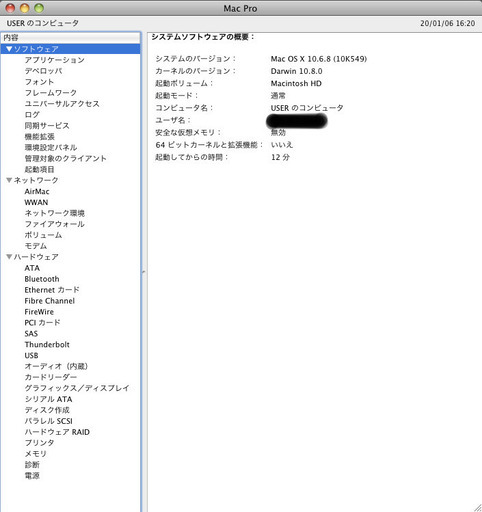Select プリンタ in the sidebar
This screenshot has width=482, height=512.
pyautogui.click(x=39, y=443)
